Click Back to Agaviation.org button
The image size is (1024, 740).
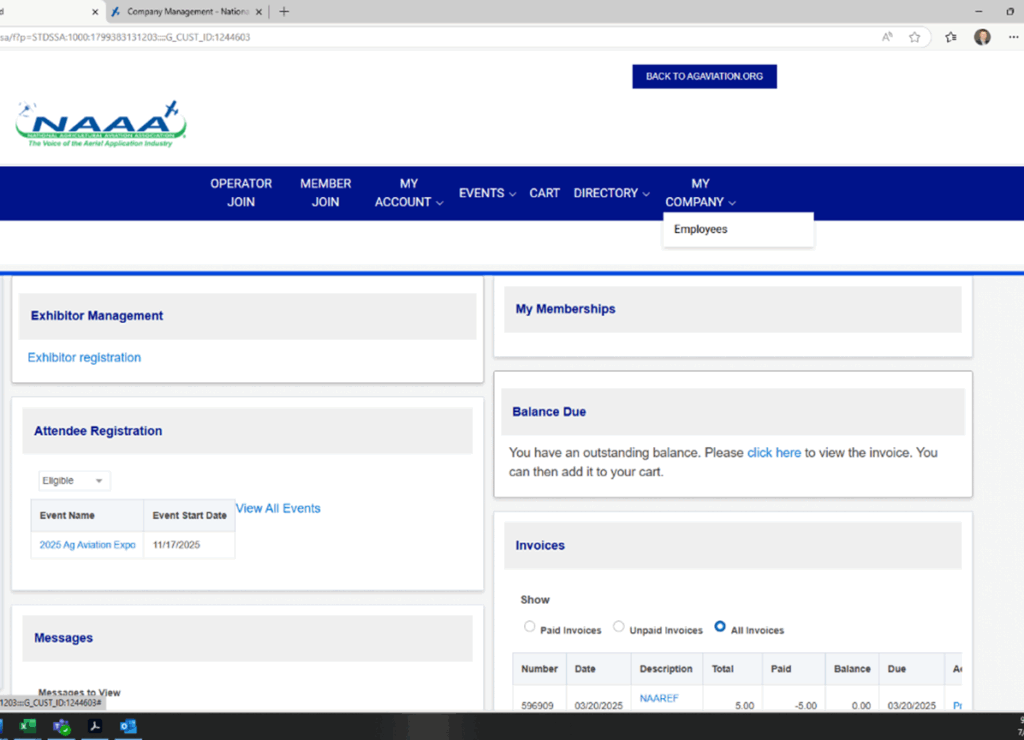tap(704, 76)
